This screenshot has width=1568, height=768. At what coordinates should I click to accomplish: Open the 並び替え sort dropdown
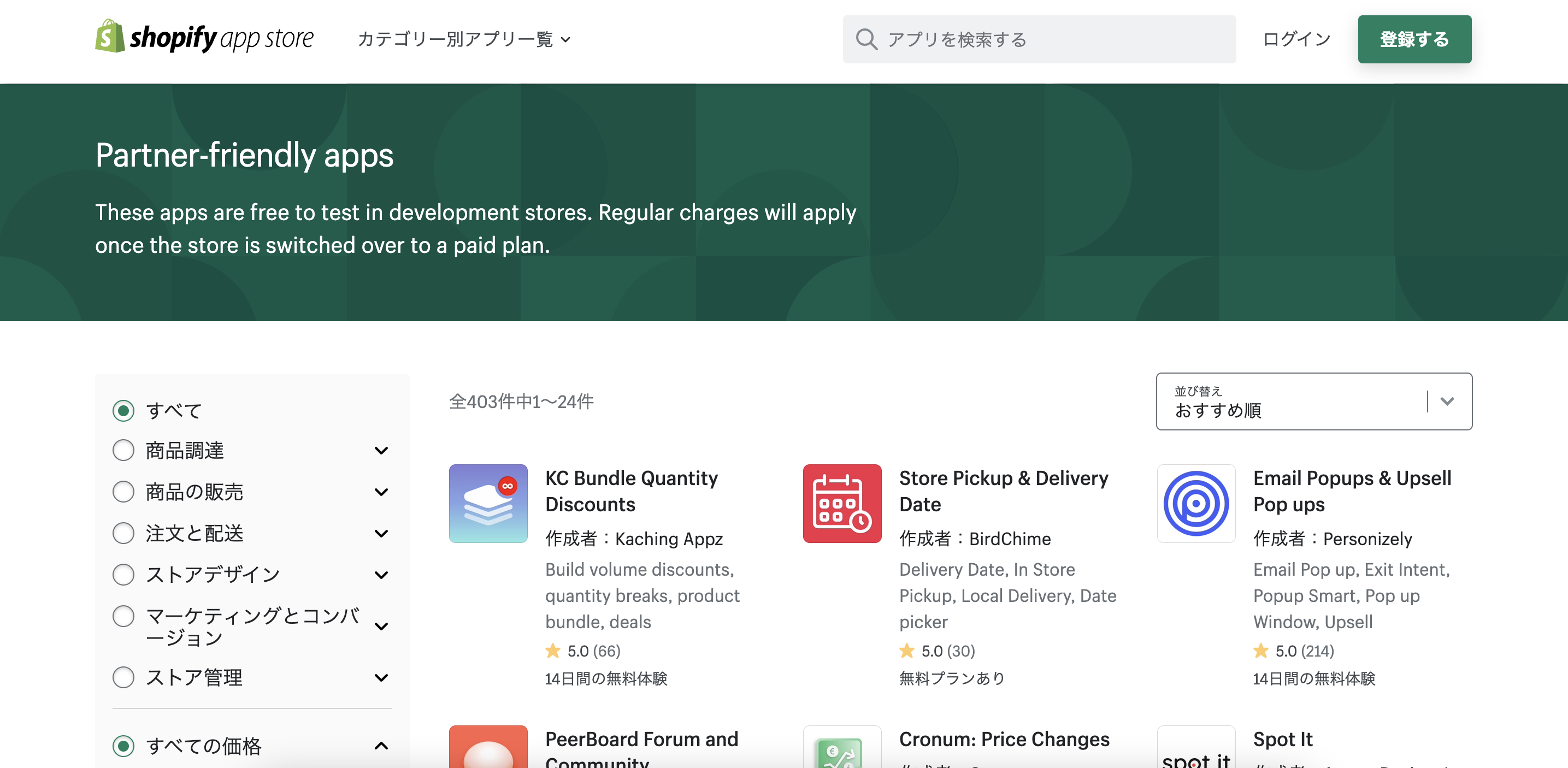1313,401
